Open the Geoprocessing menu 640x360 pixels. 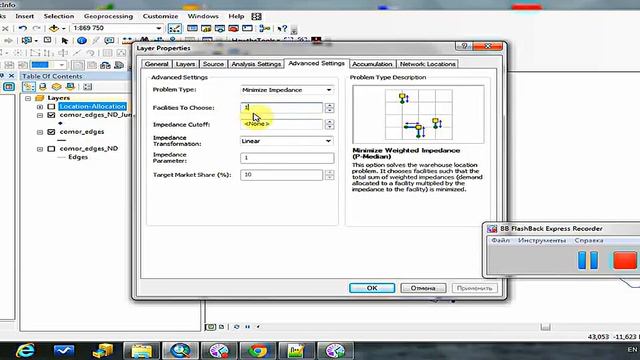point(108,16)
